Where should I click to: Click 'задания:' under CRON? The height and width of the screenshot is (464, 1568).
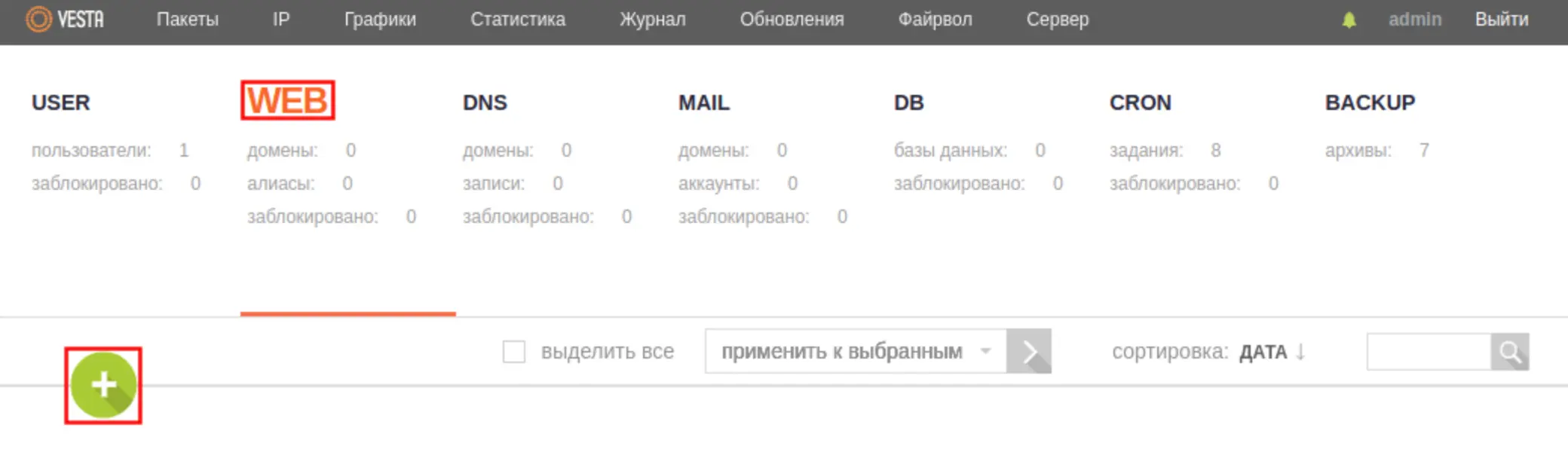point(1147,151)
